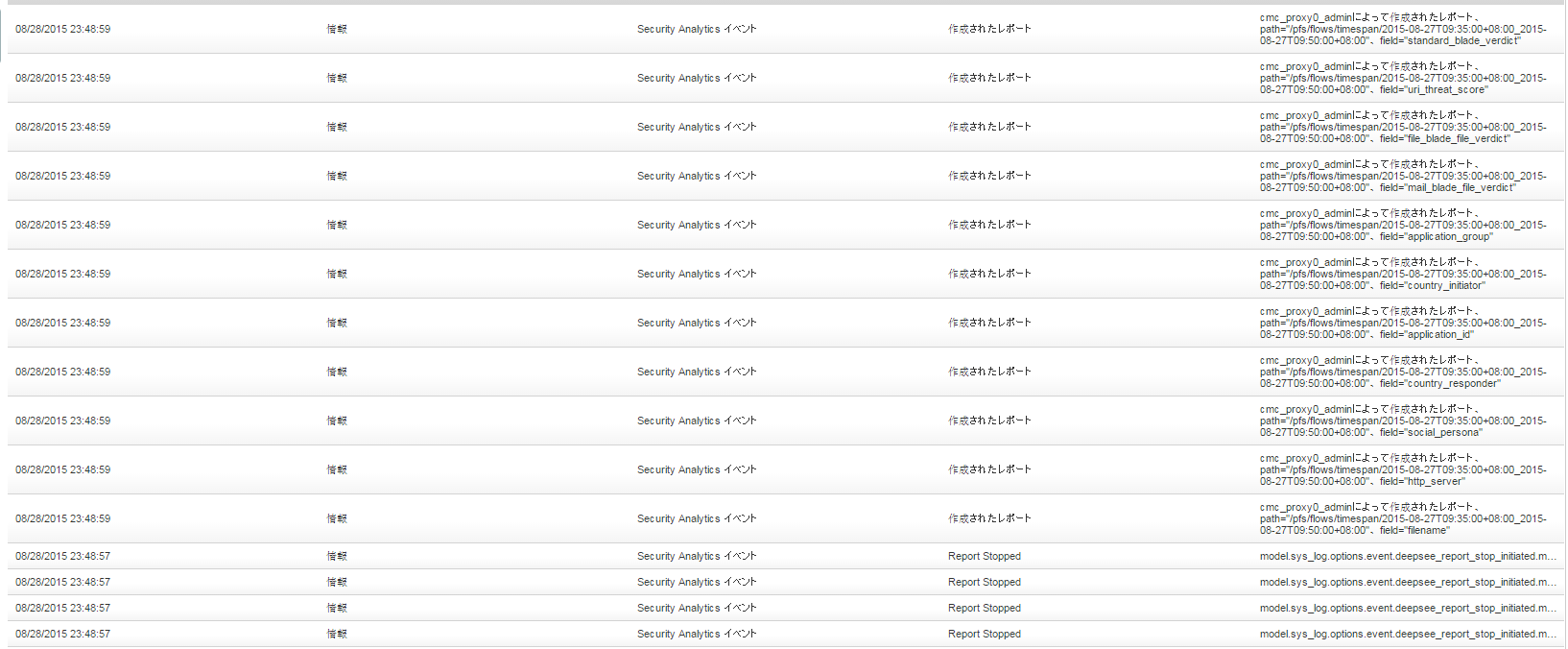Viewport: 1568px width, 649px height.
Task: Click the 情報 level in the http_server row
Action: coord(337,469)
